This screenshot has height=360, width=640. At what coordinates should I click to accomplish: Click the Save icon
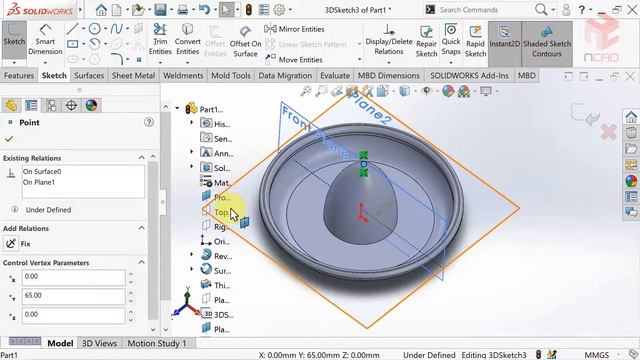[x=160, y=10]
